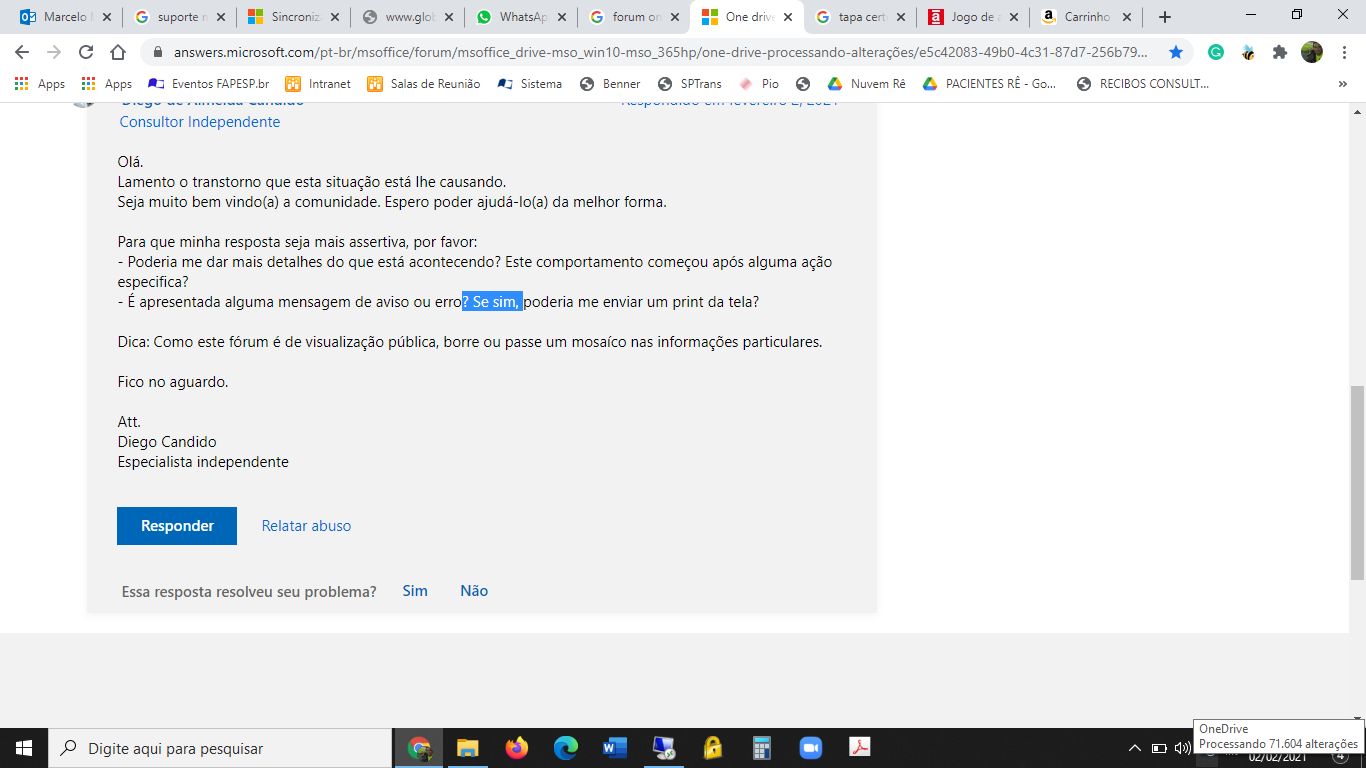Switch to the 'forum on' Google tab
The width and height of the screenshot is (1366, 768).
tap(636, 17)
